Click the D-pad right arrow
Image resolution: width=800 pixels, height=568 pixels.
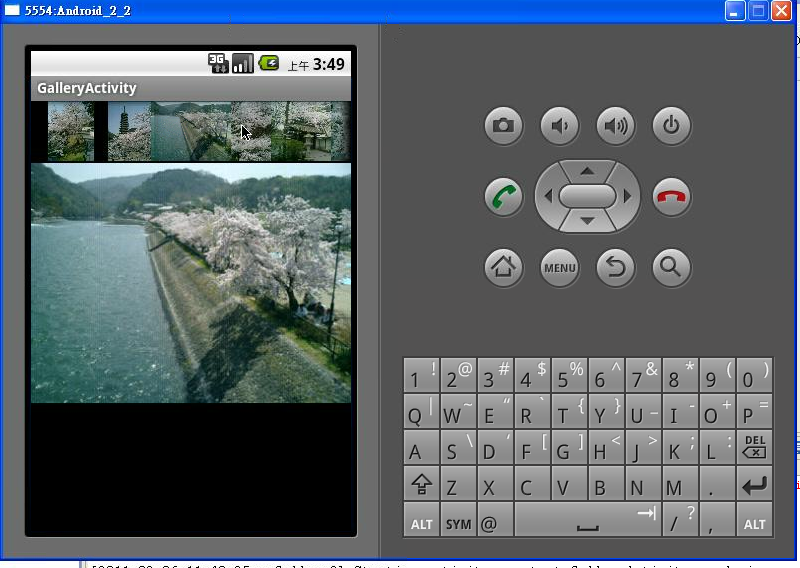coord(627,196)
